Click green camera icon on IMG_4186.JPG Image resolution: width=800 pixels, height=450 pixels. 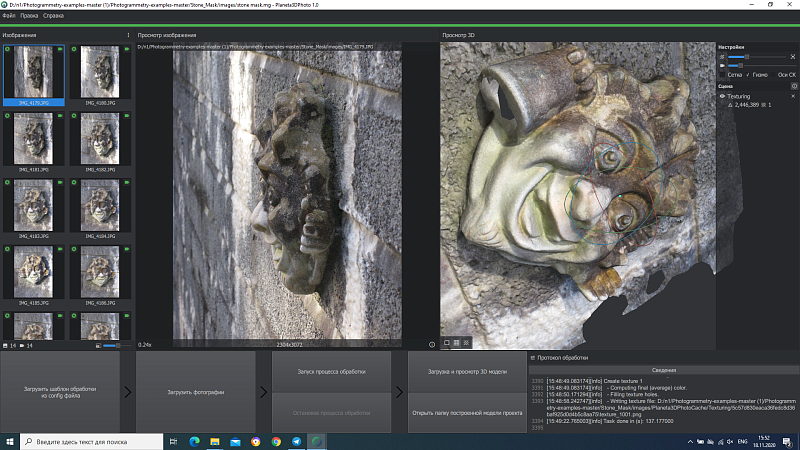[x=127, y=249]
